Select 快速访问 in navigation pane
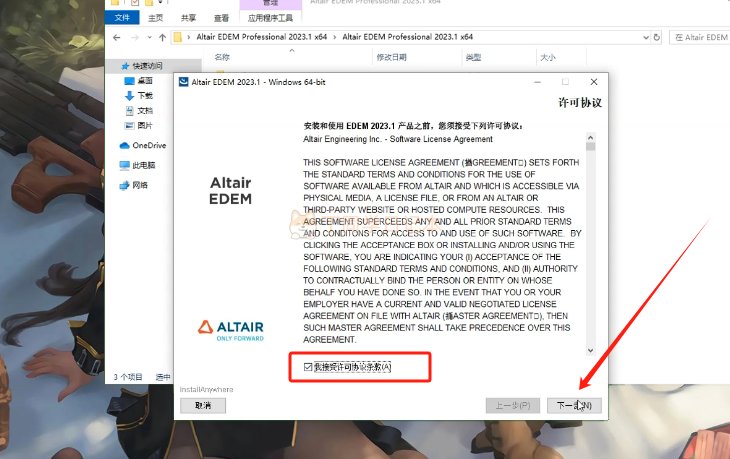Viewport: 730px width, 459px height. (x=147, y=66)
